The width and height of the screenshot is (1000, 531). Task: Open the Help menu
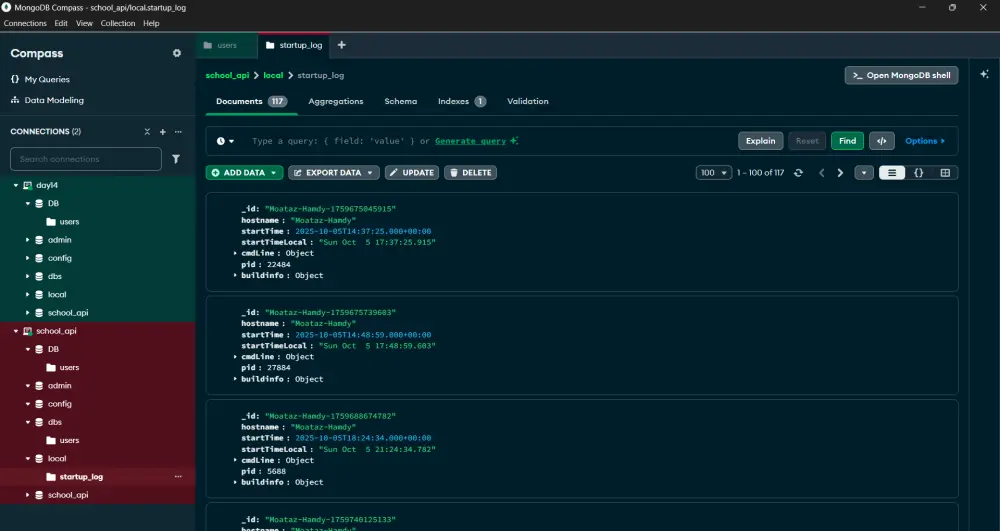(151, 23)
